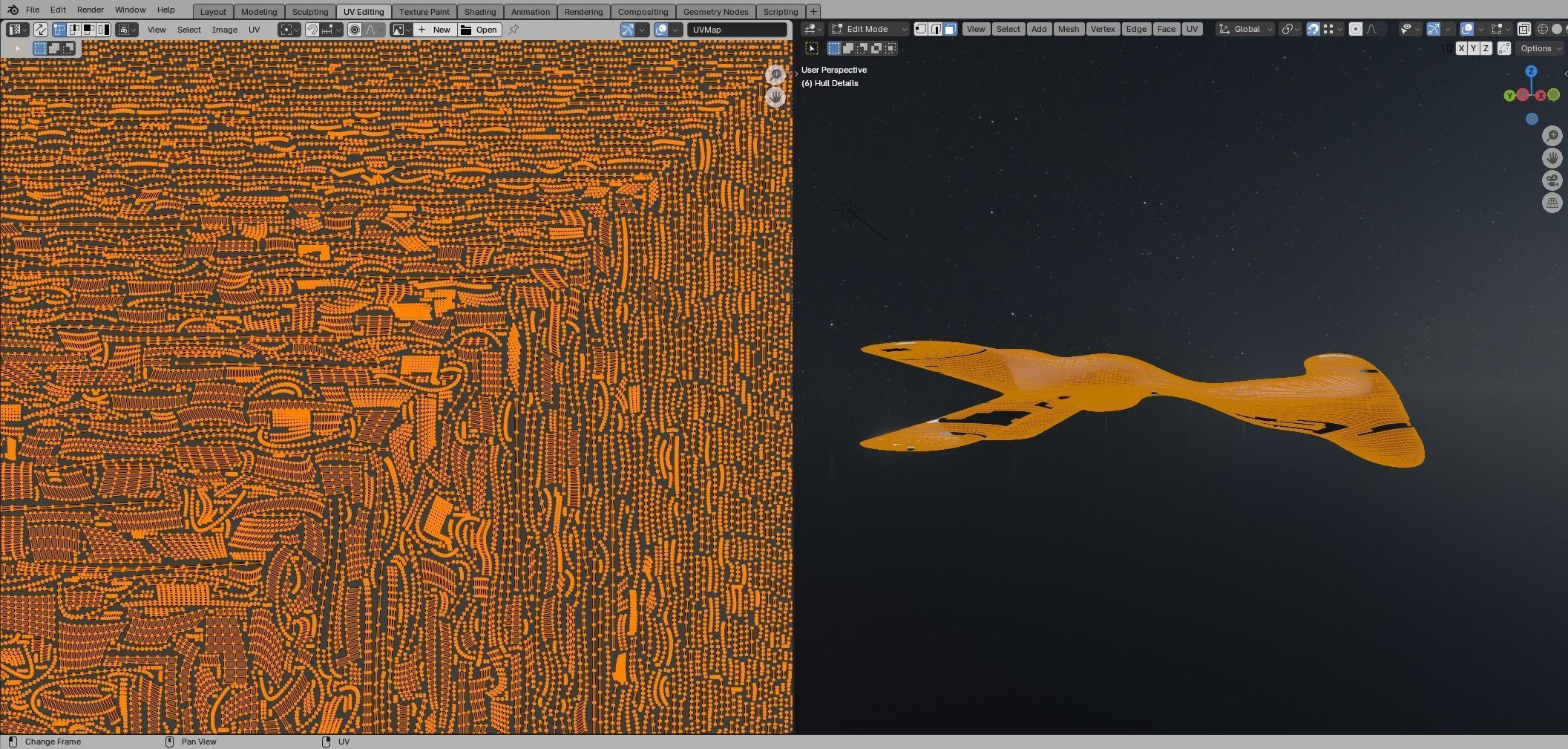
Task: Open the Render top menu
Action: click(x=90, y=10)
